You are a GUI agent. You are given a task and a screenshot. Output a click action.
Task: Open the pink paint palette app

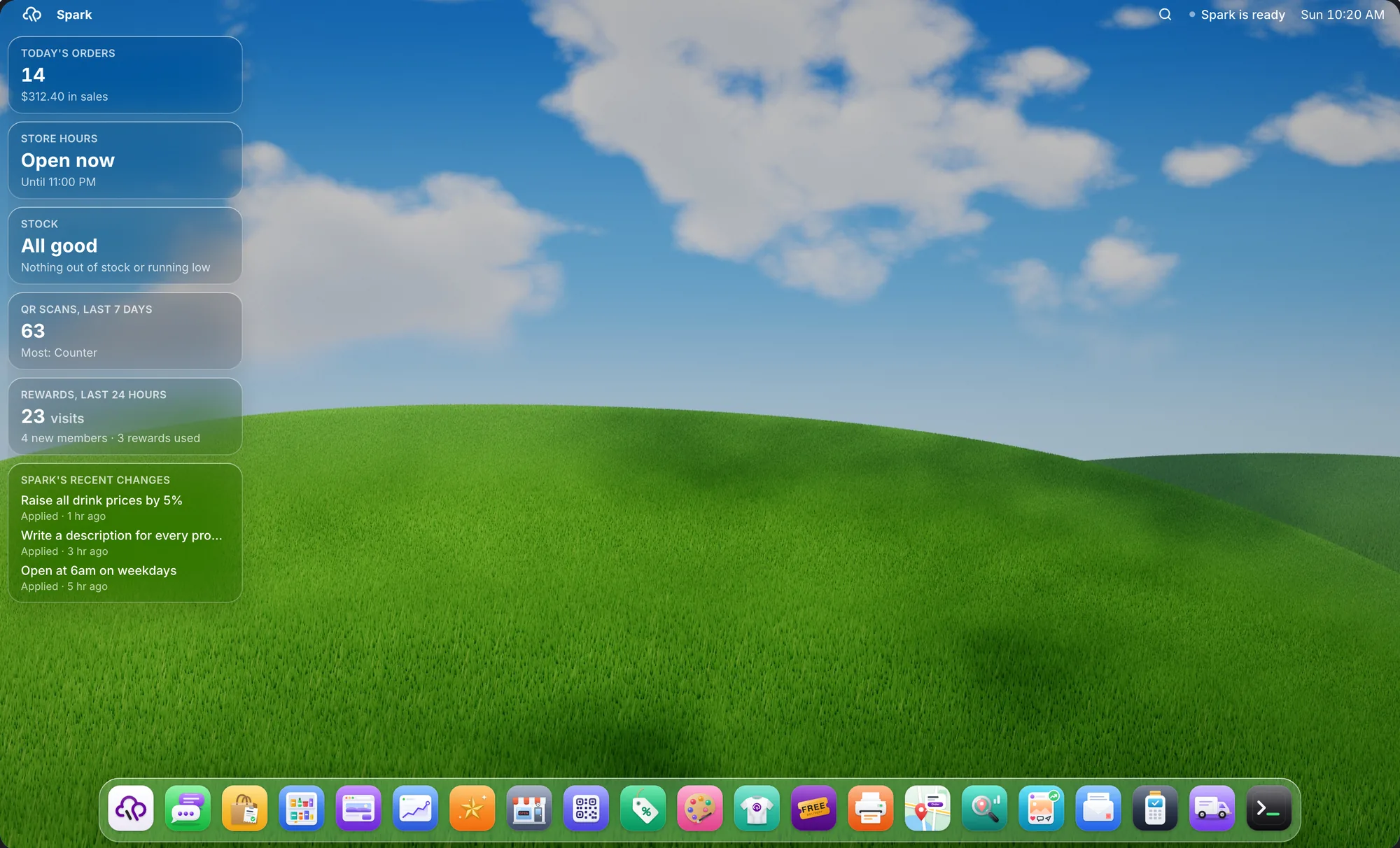tap(699, 808)
